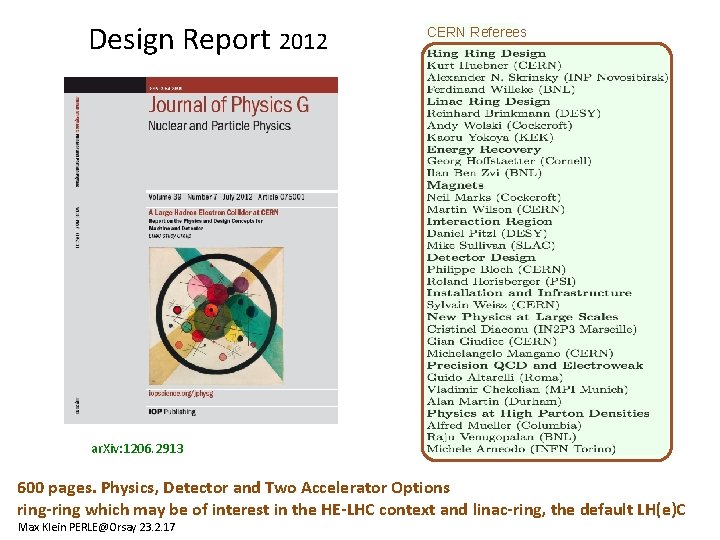Click the 'IOP Publishing' logo text
The image size is (720, 540).
(x=172, y=411)
